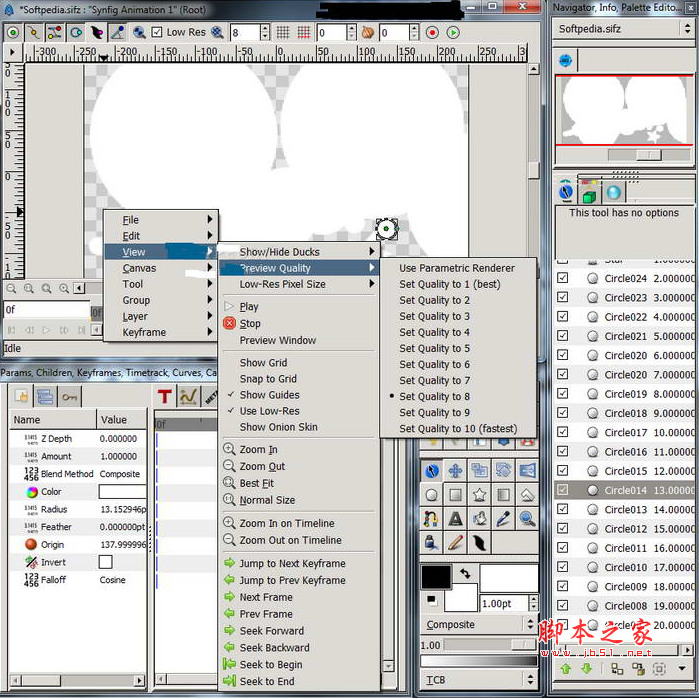Toggle the Low Res checkbox in toolbar
699x699 pixels.
[x=156, y=32]
